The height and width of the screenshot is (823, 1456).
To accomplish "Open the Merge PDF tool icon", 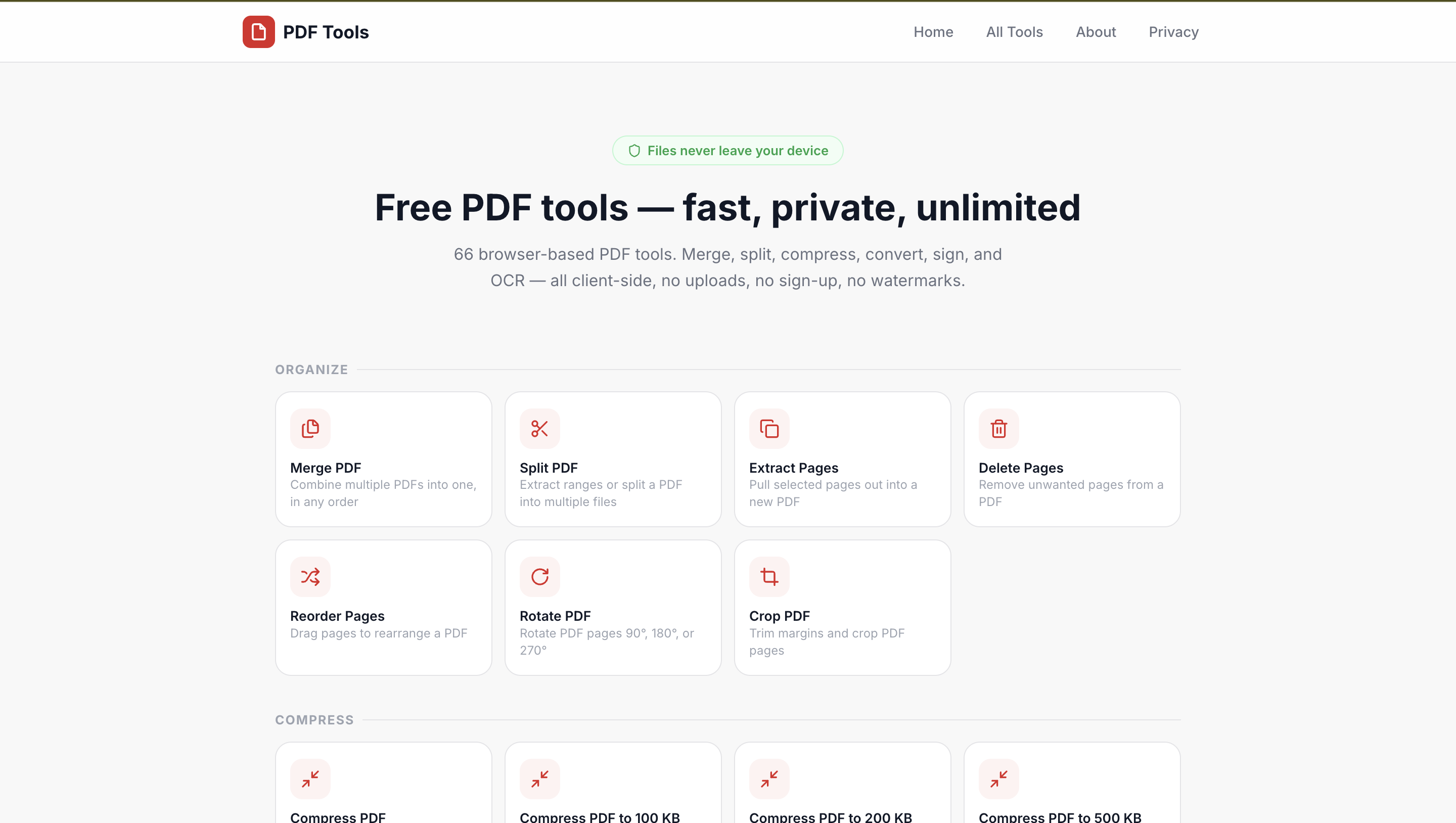I will click(310, 429).
